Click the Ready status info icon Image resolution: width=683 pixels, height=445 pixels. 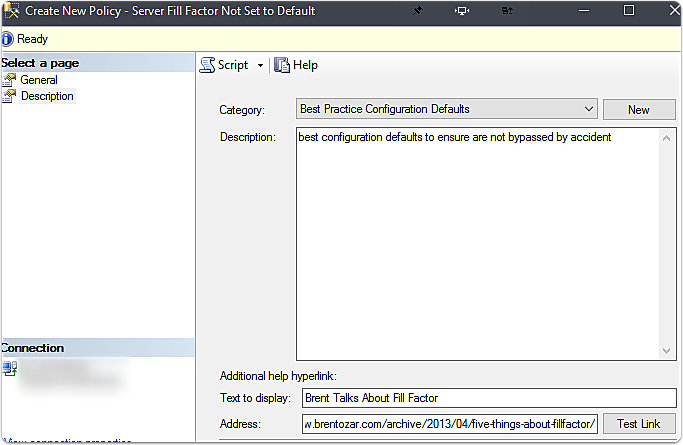coord(7,39)
